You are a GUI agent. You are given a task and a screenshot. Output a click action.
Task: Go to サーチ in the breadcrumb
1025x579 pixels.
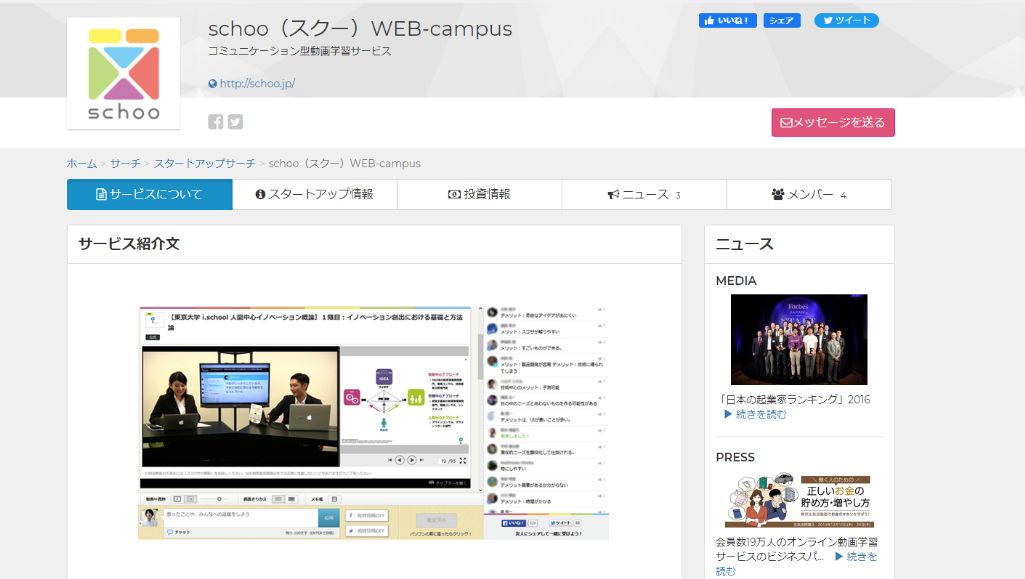point(125,163)
